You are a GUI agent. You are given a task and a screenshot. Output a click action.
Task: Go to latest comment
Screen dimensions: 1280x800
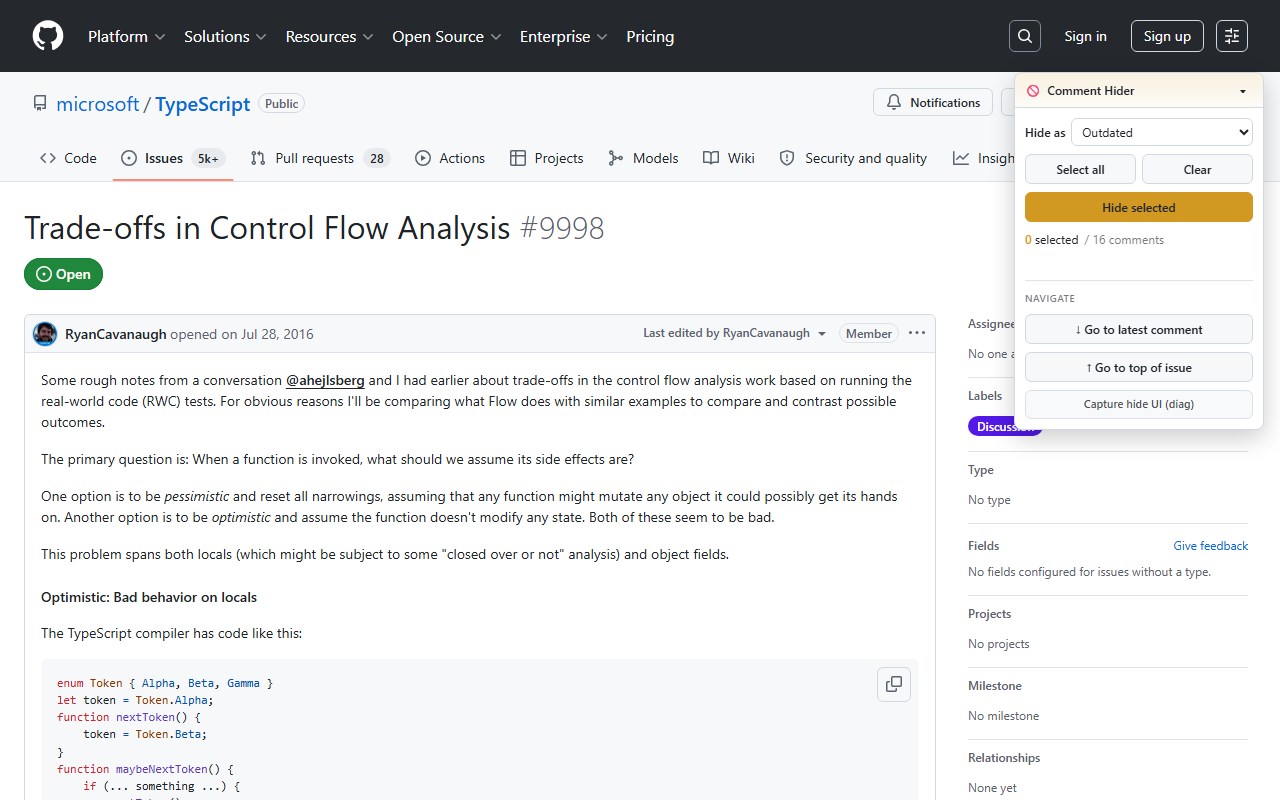pyautogui.click(x=1139, y=329)
